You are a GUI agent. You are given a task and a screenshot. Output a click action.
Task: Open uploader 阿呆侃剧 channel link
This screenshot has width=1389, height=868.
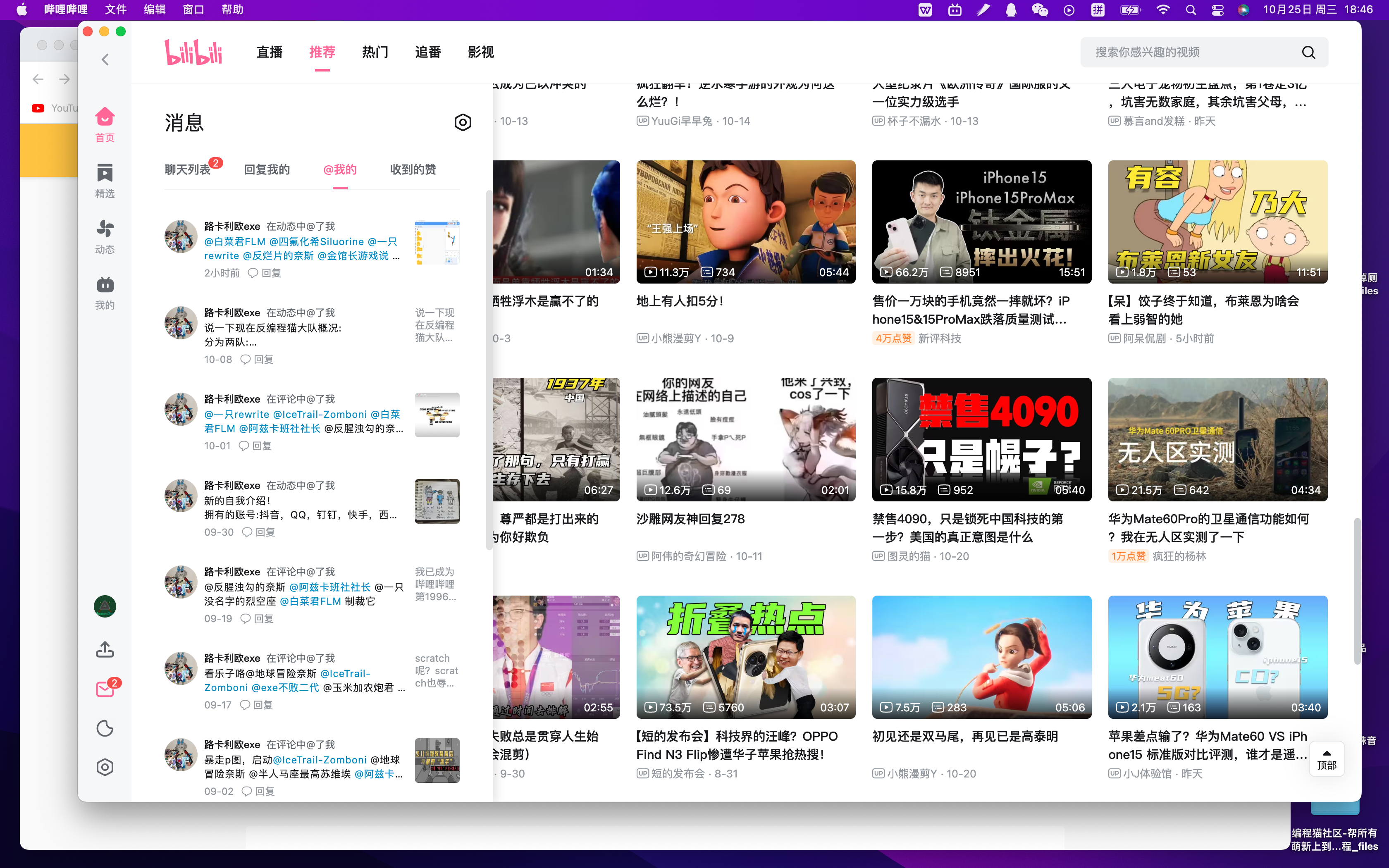[1145, 339]
